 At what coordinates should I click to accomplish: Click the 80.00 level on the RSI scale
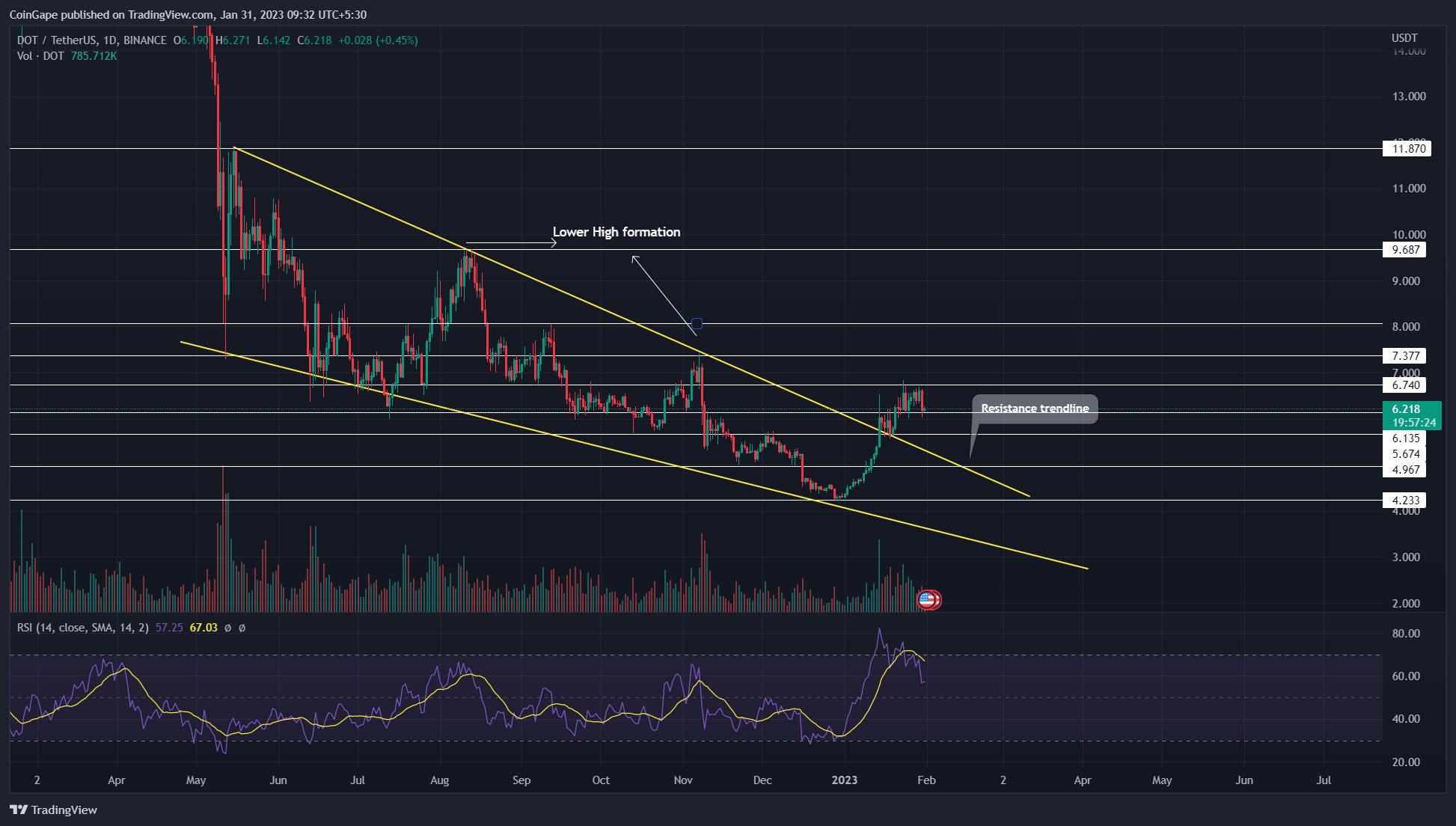pyautogui.click(x=1406, y=634)
